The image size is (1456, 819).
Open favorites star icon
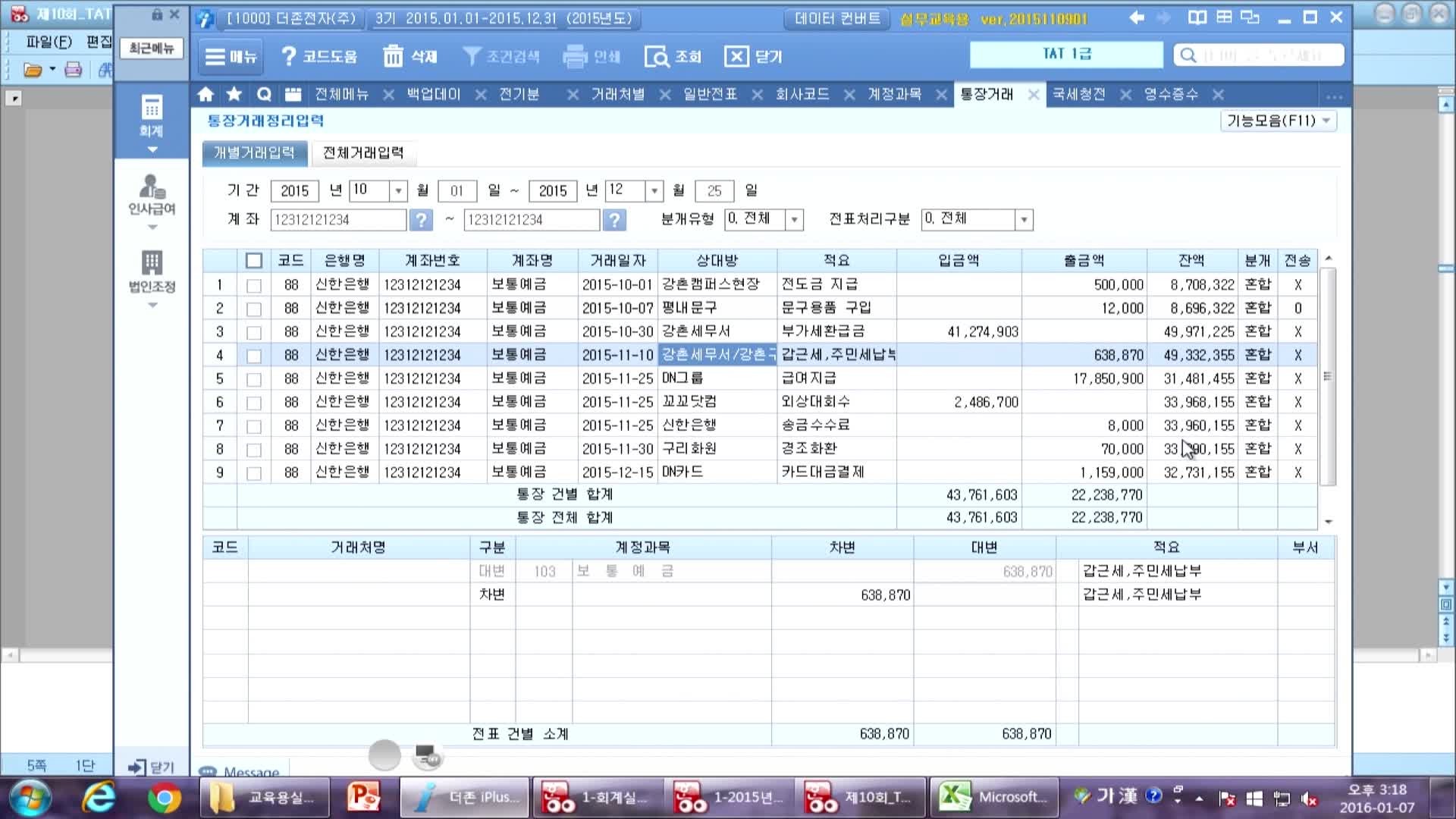[x=234, y=94]
